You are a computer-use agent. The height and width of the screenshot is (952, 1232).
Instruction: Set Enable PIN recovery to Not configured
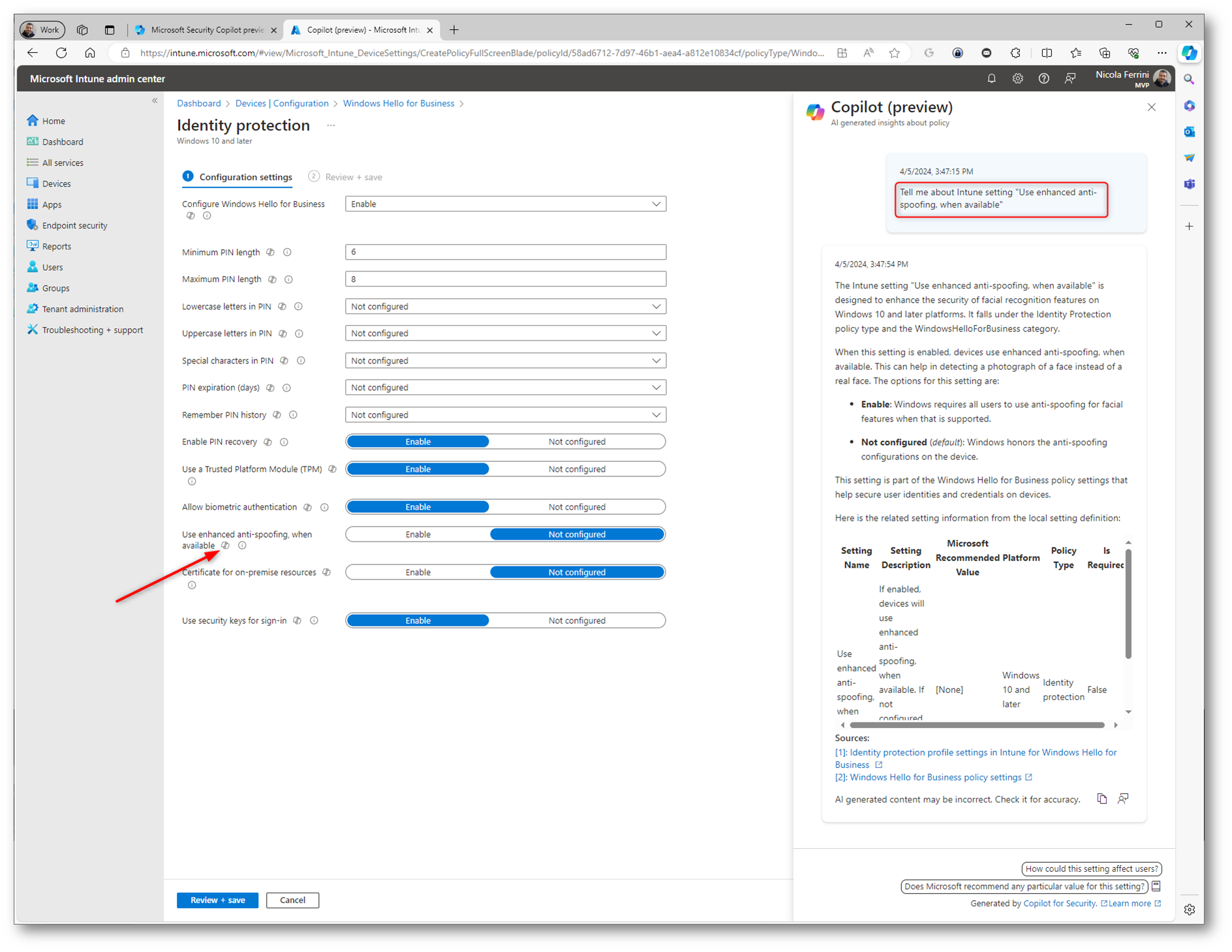(577, 442)
